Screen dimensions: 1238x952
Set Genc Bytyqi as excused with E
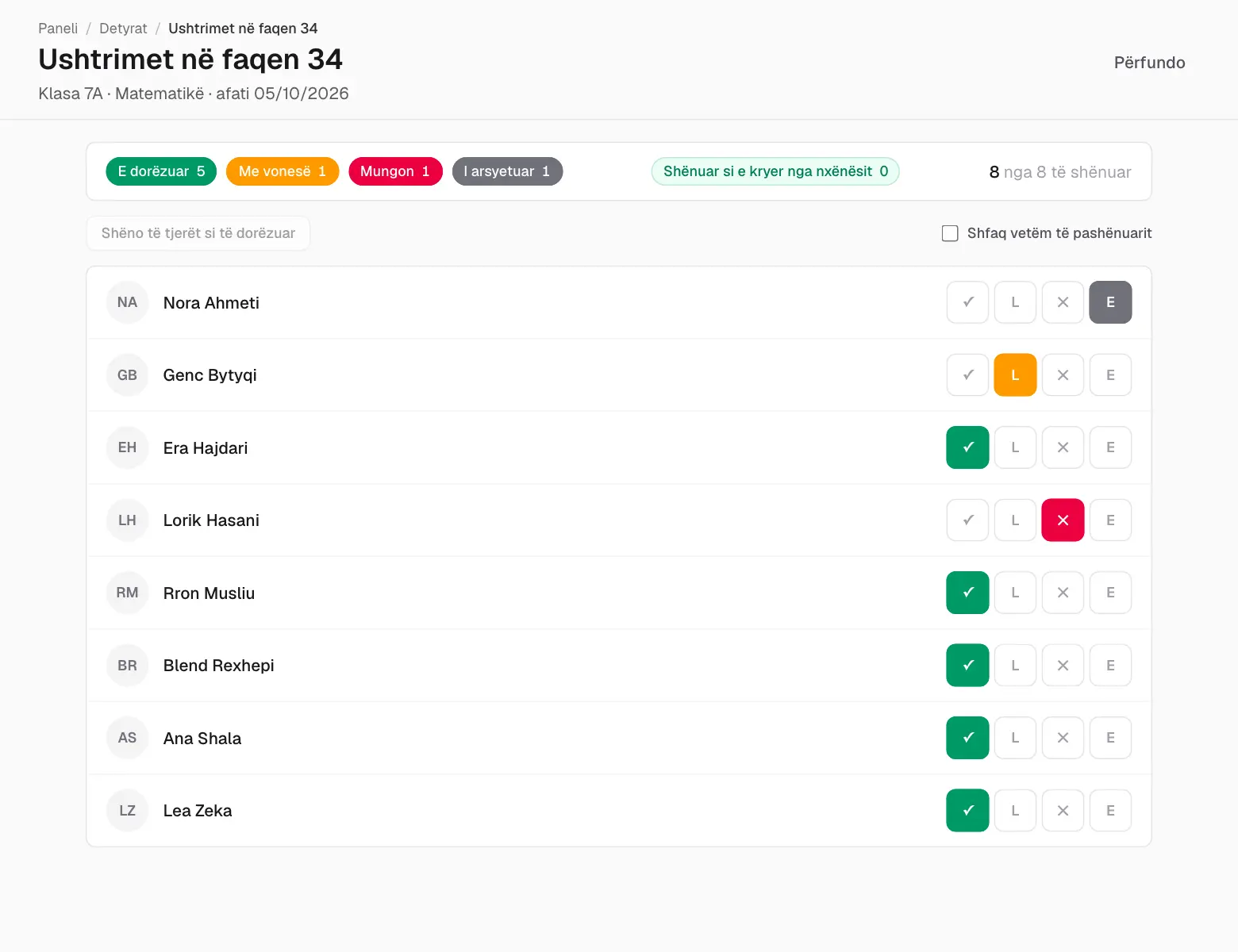pyautogui.click(x=1110, y=374)
